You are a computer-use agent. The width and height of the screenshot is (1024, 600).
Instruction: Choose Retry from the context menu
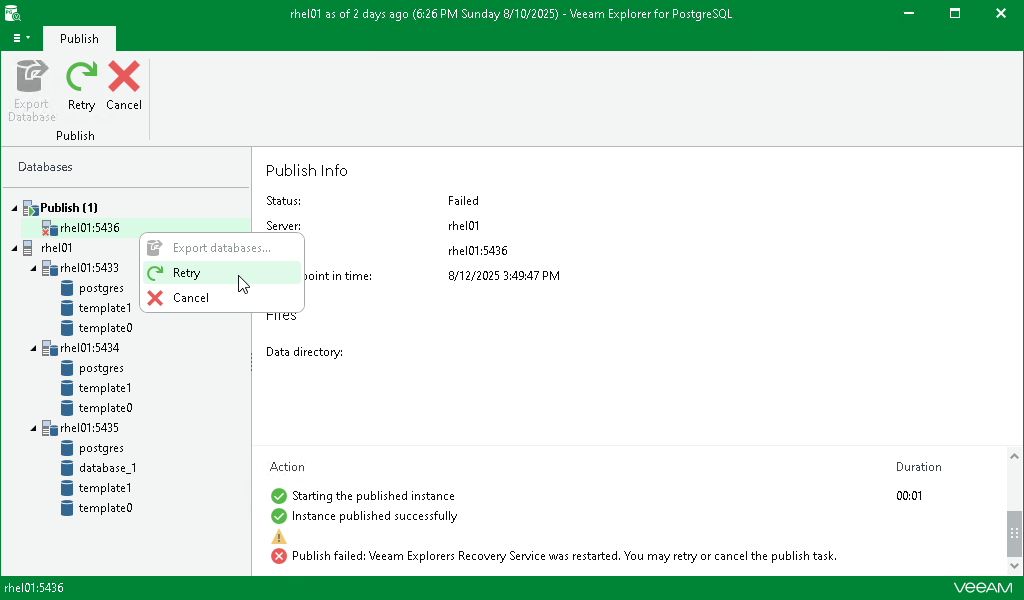coord(222,273)
